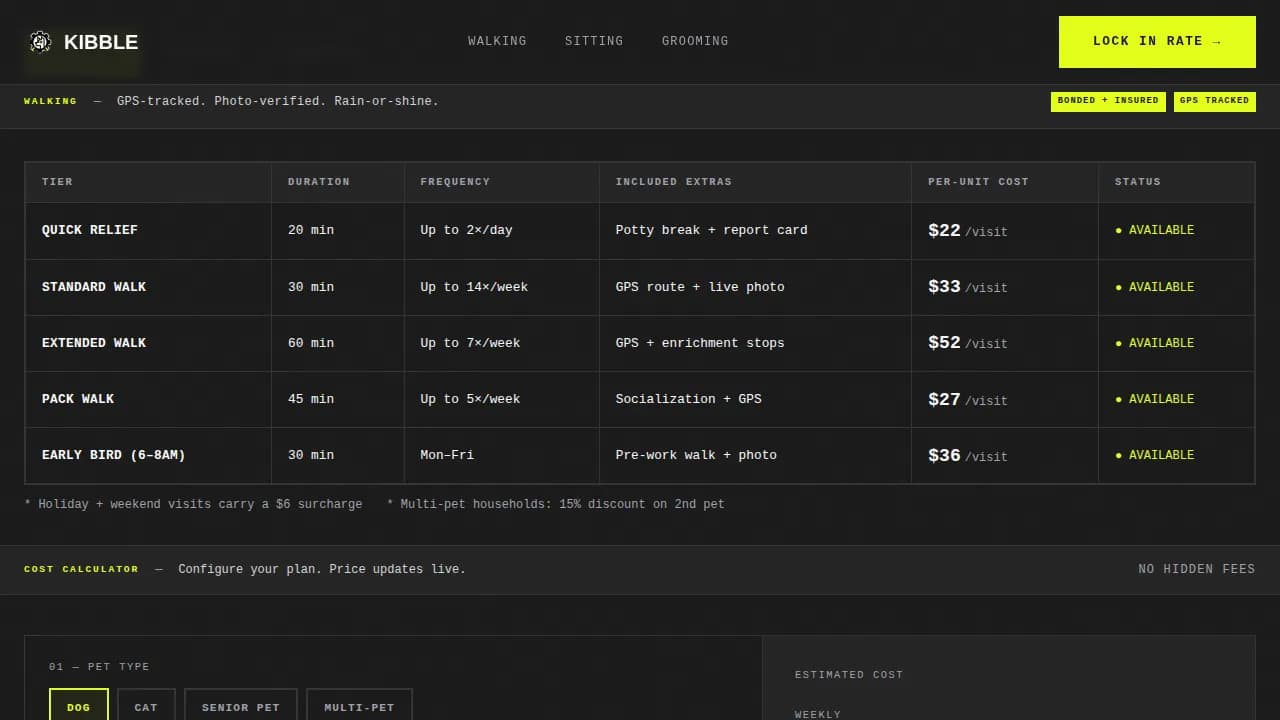
Task: Select the Senior Pet option
Action: [241, 705]
